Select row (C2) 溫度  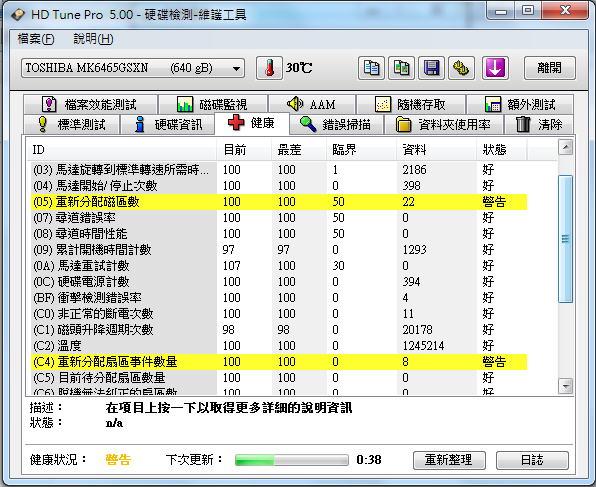279,346
